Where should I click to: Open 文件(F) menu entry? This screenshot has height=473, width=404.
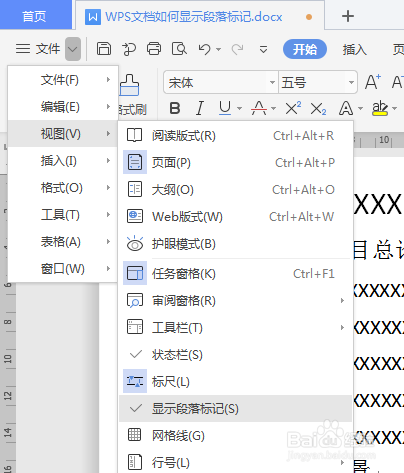[x=63, y=80]
